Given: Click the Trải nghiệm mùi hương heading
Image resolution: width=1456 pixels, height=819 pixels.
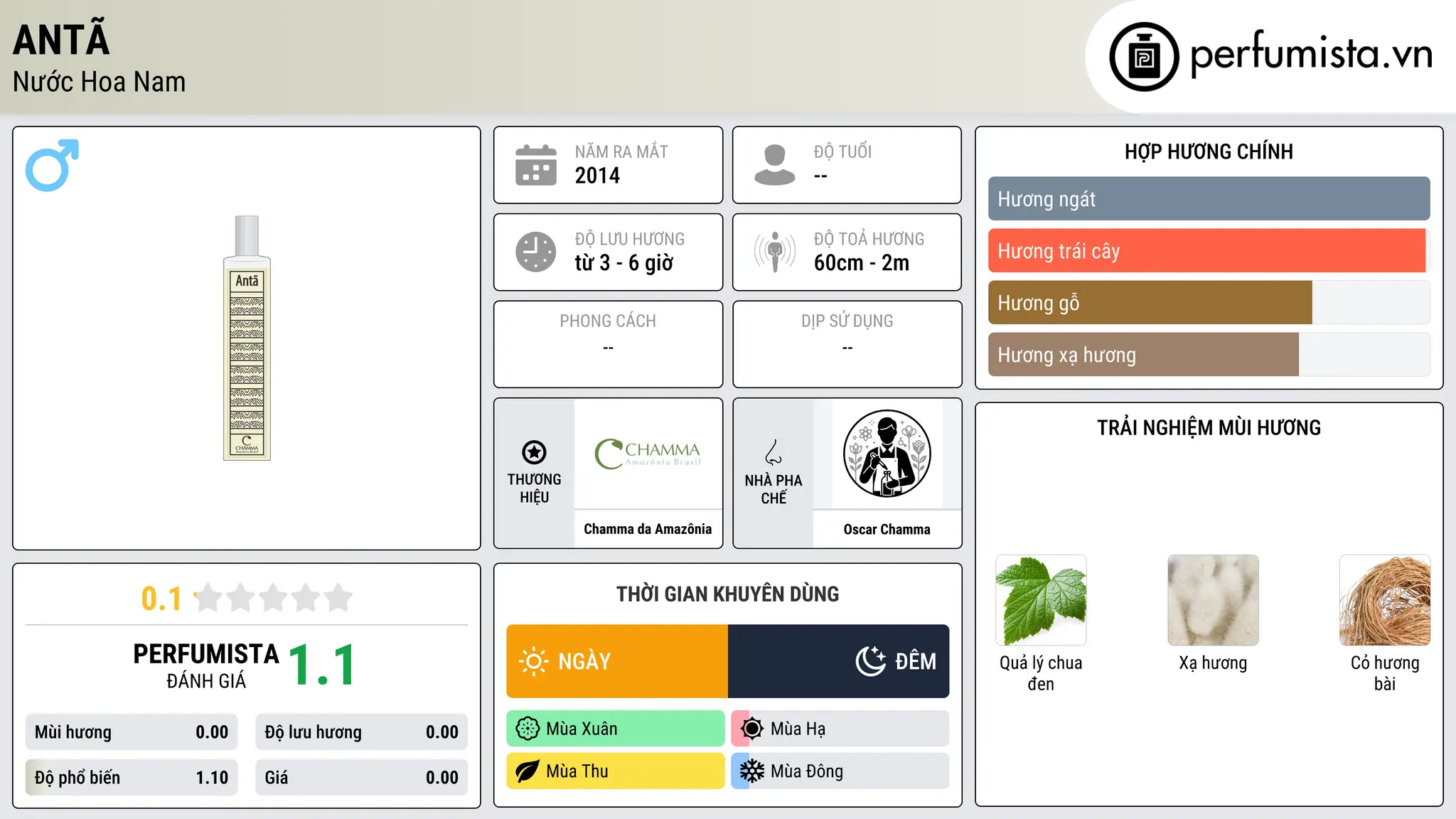Looking at the screenshot, I should (1209, 427).
